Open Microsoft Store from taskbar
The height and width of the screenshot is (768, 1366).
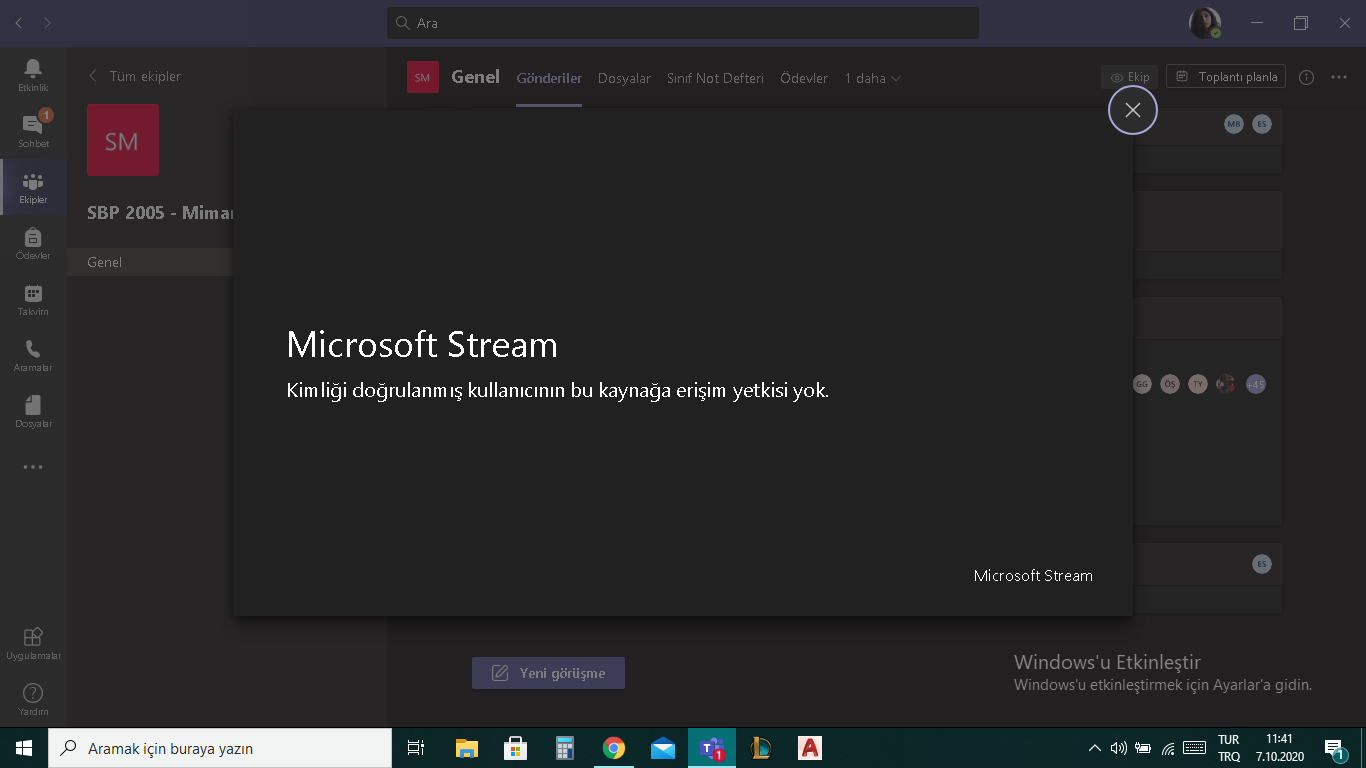click(516, 748)
